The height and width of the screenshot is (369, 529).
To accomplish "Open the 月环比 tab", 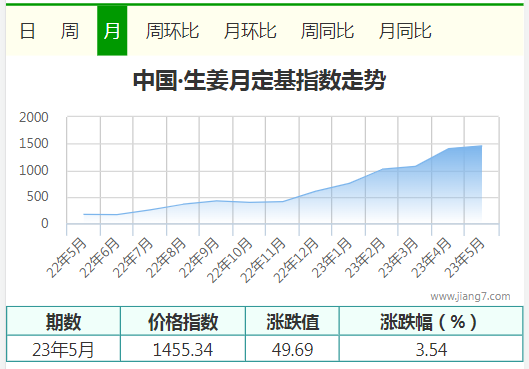I will click(x=250, y=31).
